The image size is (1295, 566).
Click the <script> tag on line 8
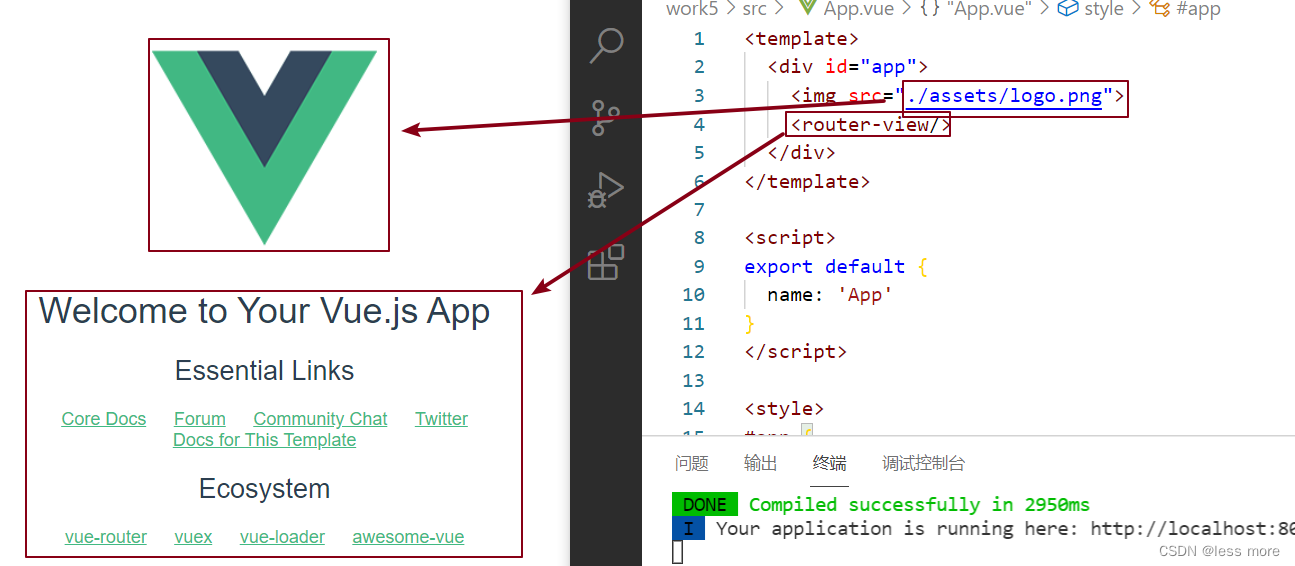pos(790,238)
